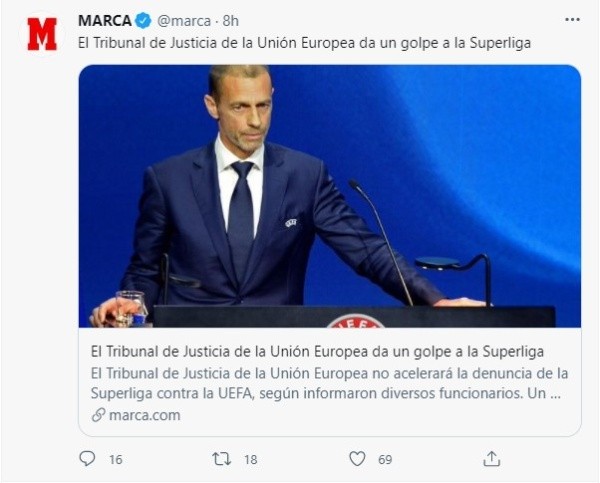This screenshot has height=483, width=600.
Task: Click the UEFA logo on the podium image
Action: tap(354, 321)
